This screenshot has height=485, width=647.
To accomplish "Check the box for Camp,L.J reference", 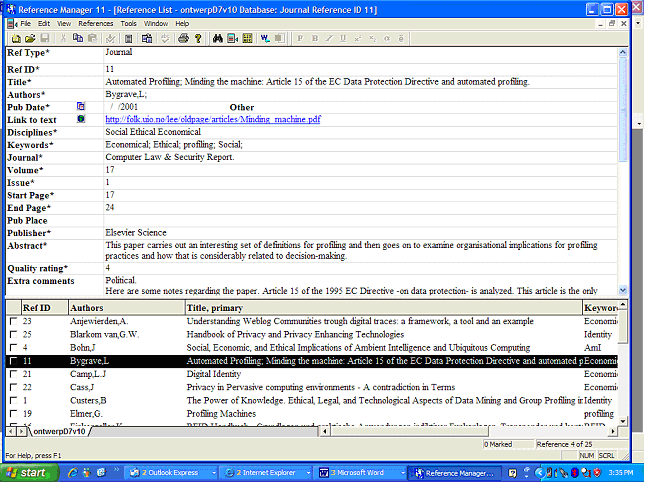I will pos(12,374).
